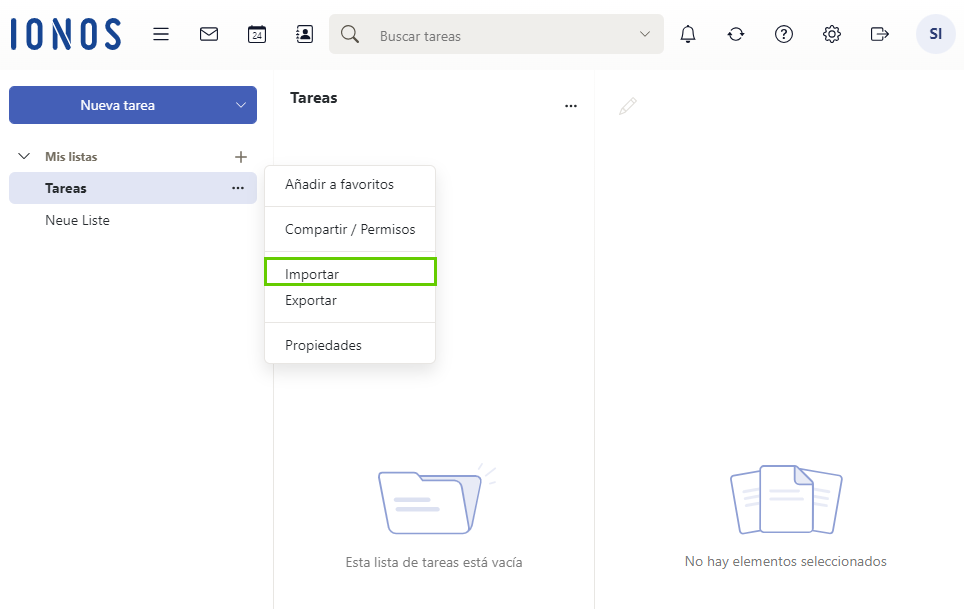Click 'Esta lista de tareas está vacía' text

click(x=433, y=562)
